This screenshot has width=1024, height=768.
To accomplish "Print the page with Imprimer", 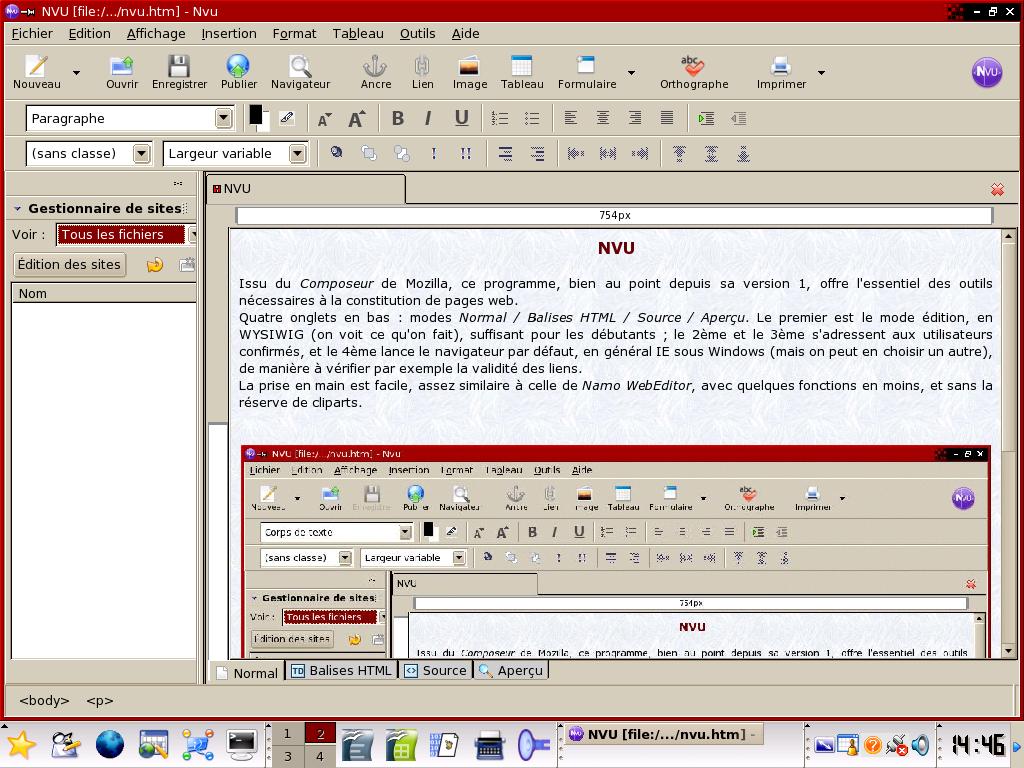I will [x=781, y=72].
